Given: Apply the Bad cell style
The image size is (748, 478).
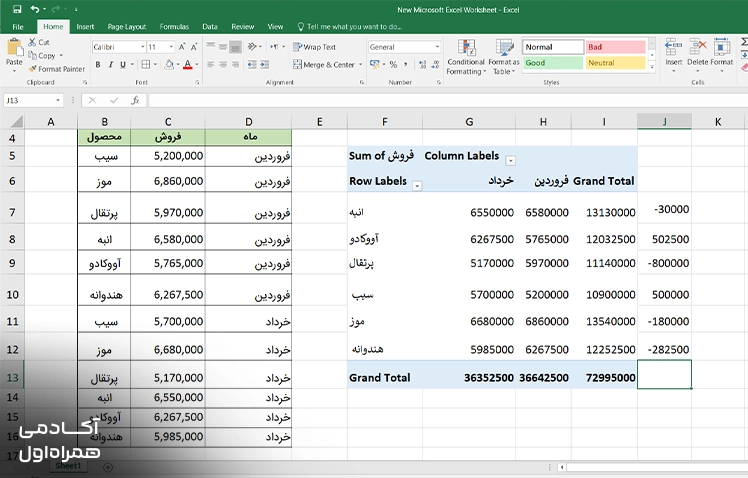Looking at the screenshot, I should tap(616, 47).
